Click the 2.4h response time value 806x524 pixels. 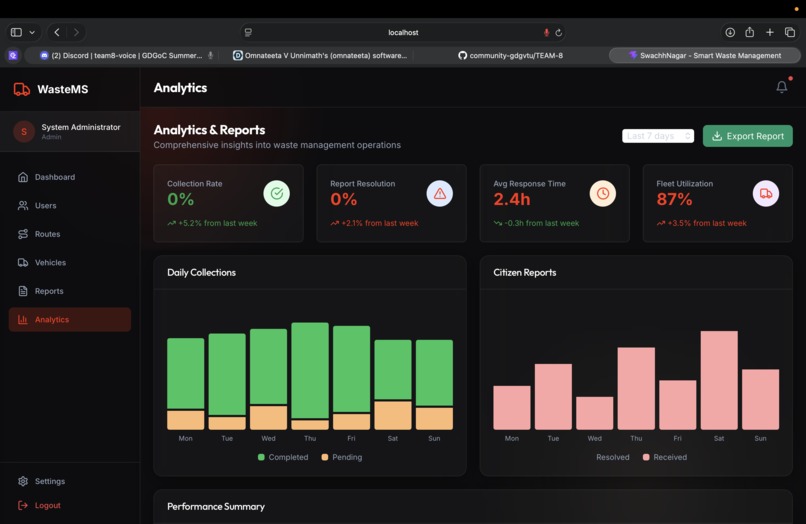511,200
